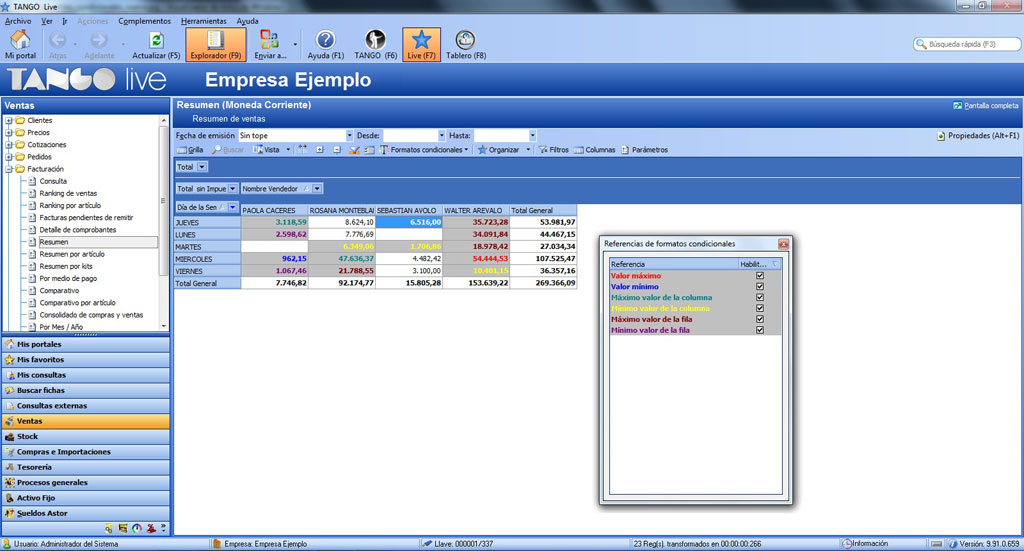Open Columnas toolbar button
The width and height of the screenshot is (1024, 551).
click(594, 150)
